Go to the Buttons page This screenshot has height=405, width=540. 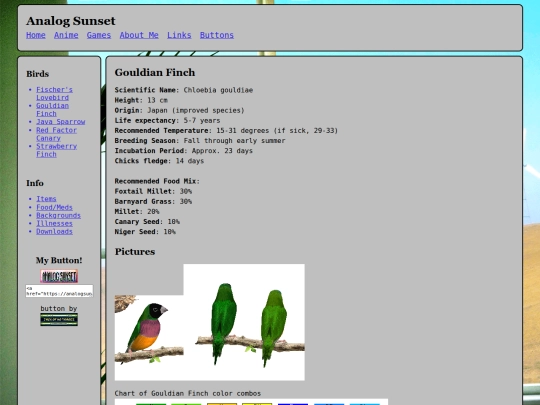(x=217, y=35)
